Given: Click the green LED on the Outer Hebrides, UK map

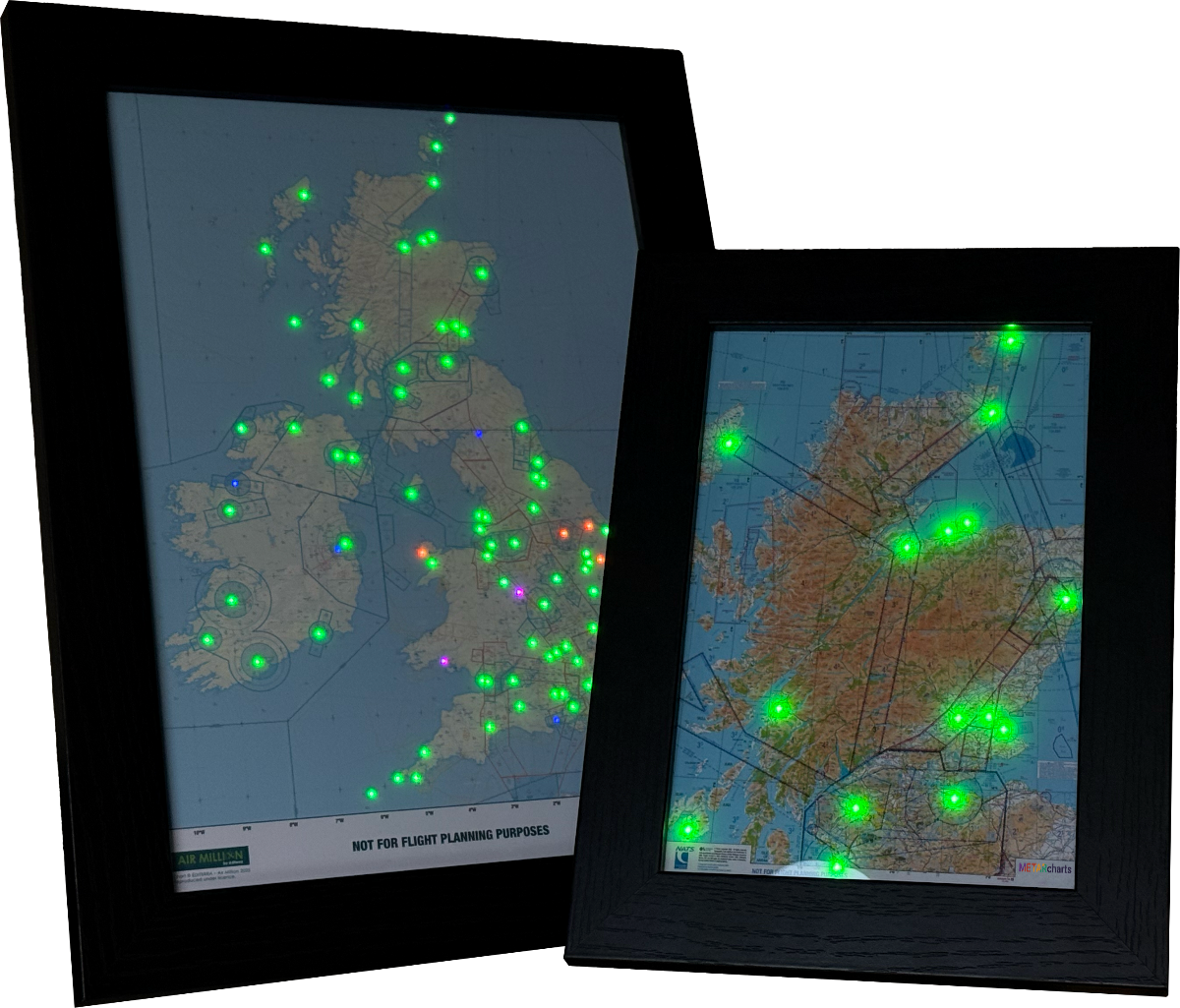Looking at the screenshot, I should (265, 249).
